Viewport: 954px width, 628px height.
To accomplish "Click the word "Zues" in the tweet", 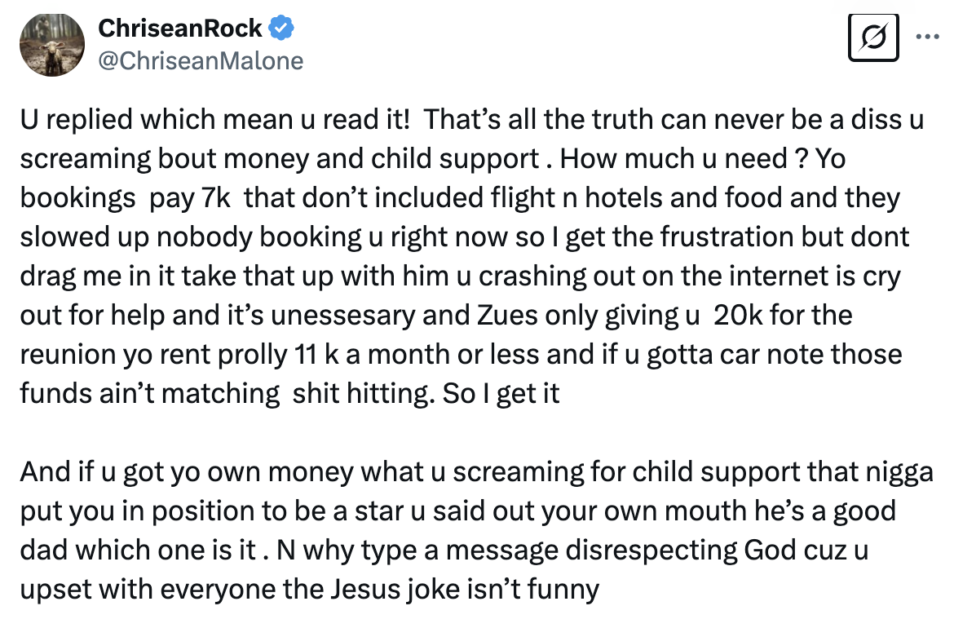I will pos(499,315).
